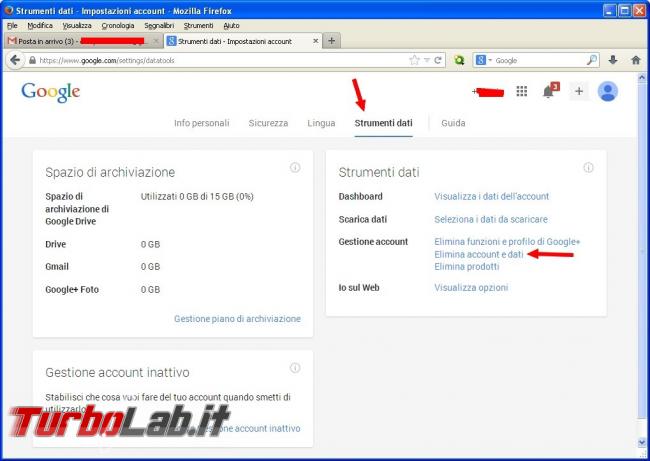Click the Gmail storage row label
Image resolution: width=650 pixels, height=461 pixels.
[57, 267]
